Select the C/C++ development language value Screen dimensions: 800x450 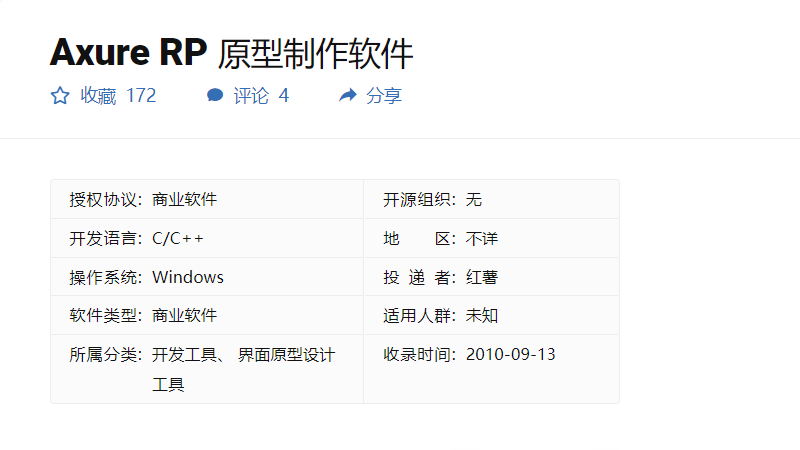click(x=178, y=238)
